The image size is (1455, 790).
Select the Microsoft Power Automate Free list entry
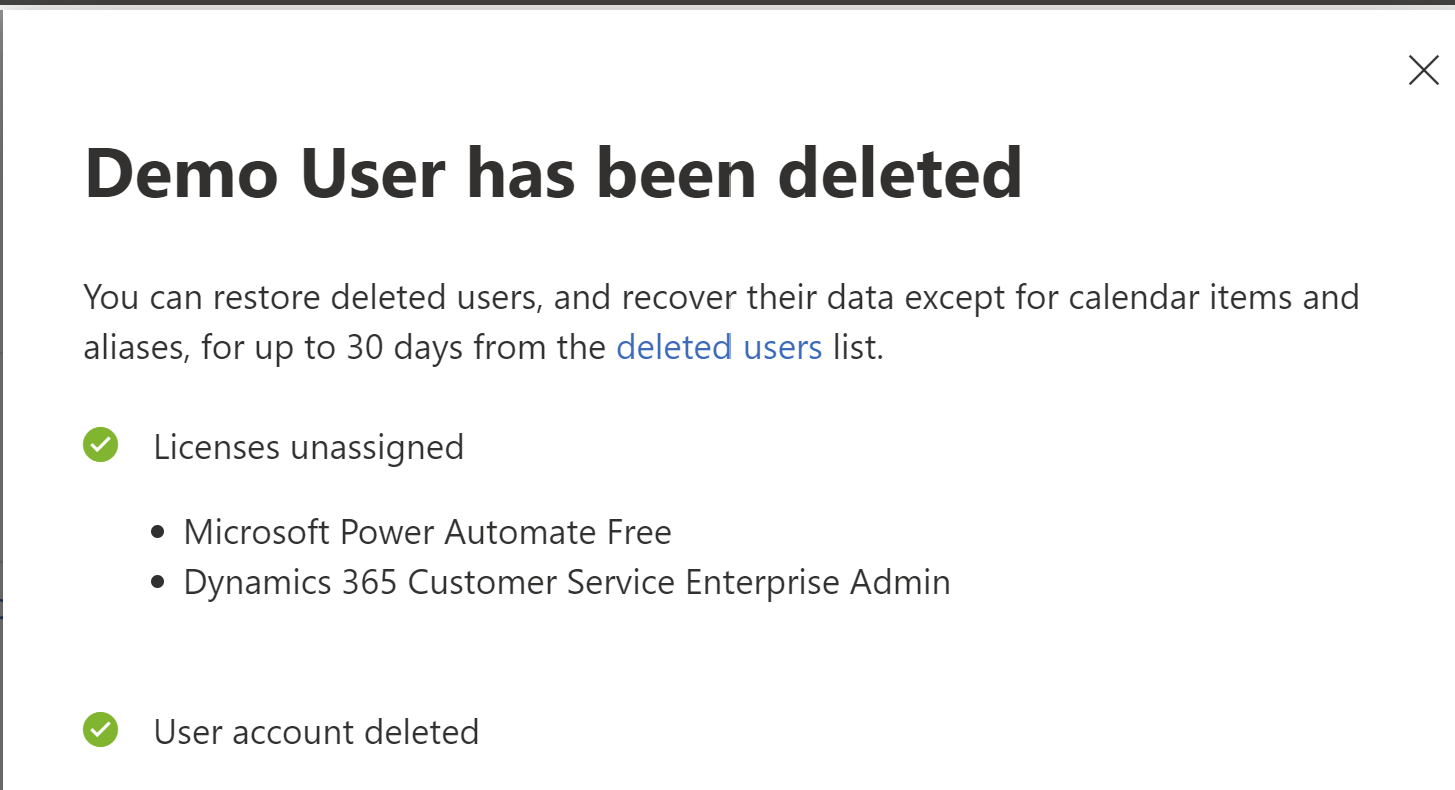click(x=427, y=531)
